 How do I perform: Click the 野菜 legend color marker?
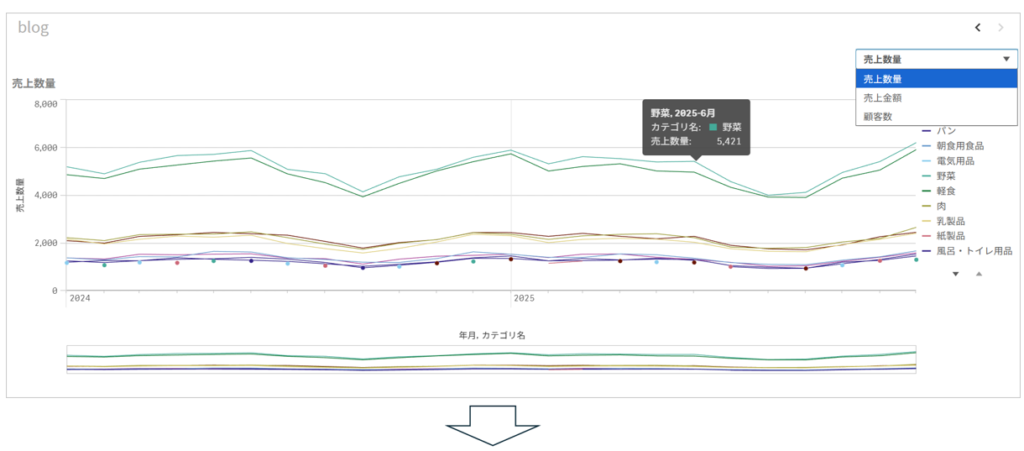926,176
